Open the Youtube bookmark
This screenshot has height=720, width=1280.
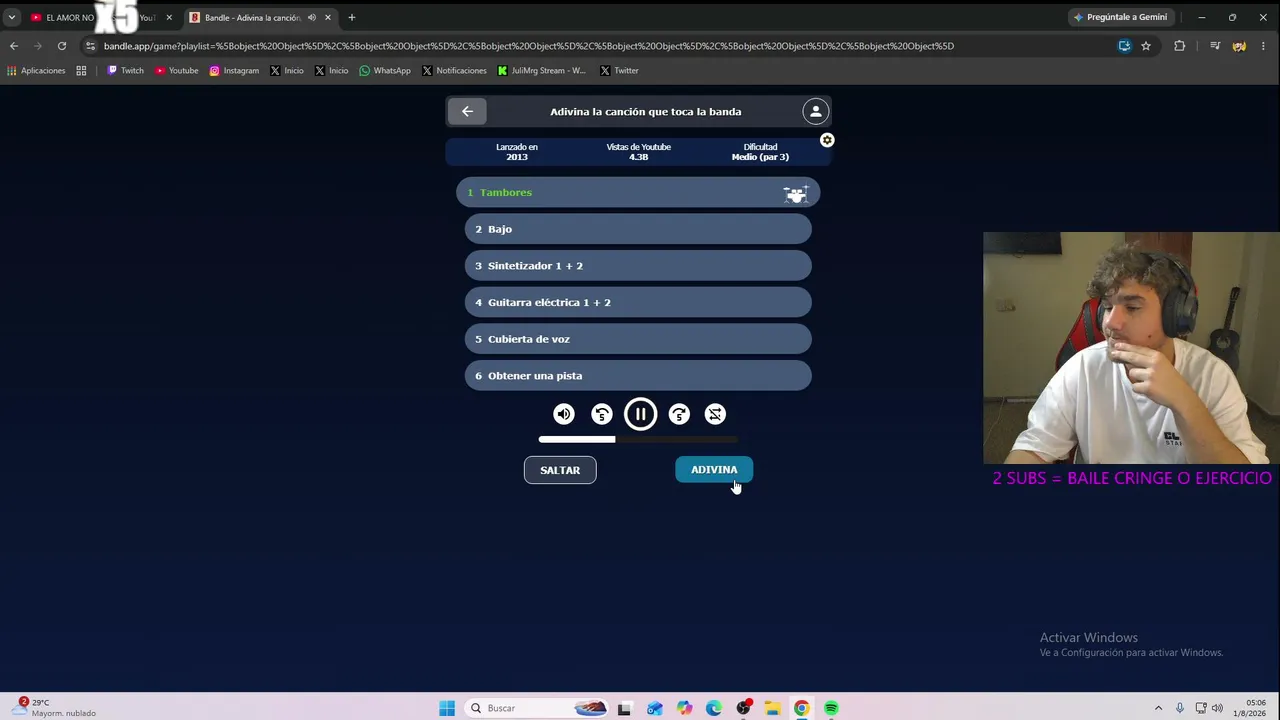pyautogui.click(x=177, y=71)
